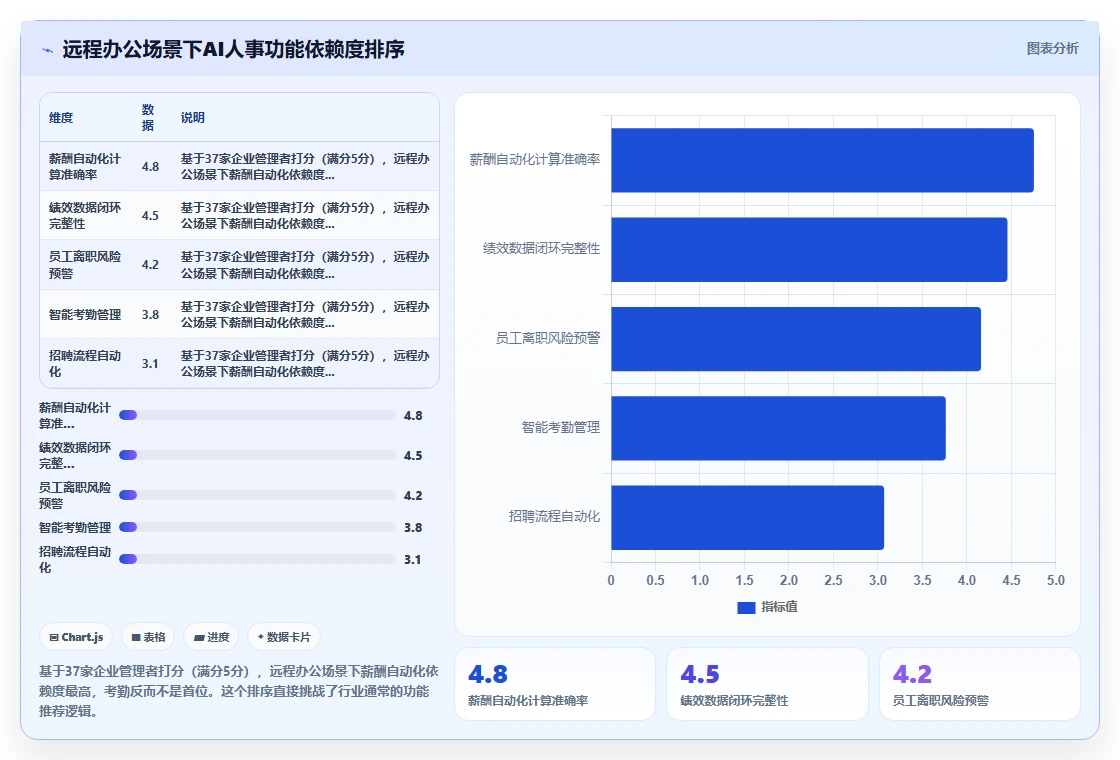Viewport: 1120px width, 760px height.
Task: Click the summary paragraph starting 基于37家企业管理者打分
Action: pyautogui.click(x=239, y=691)
